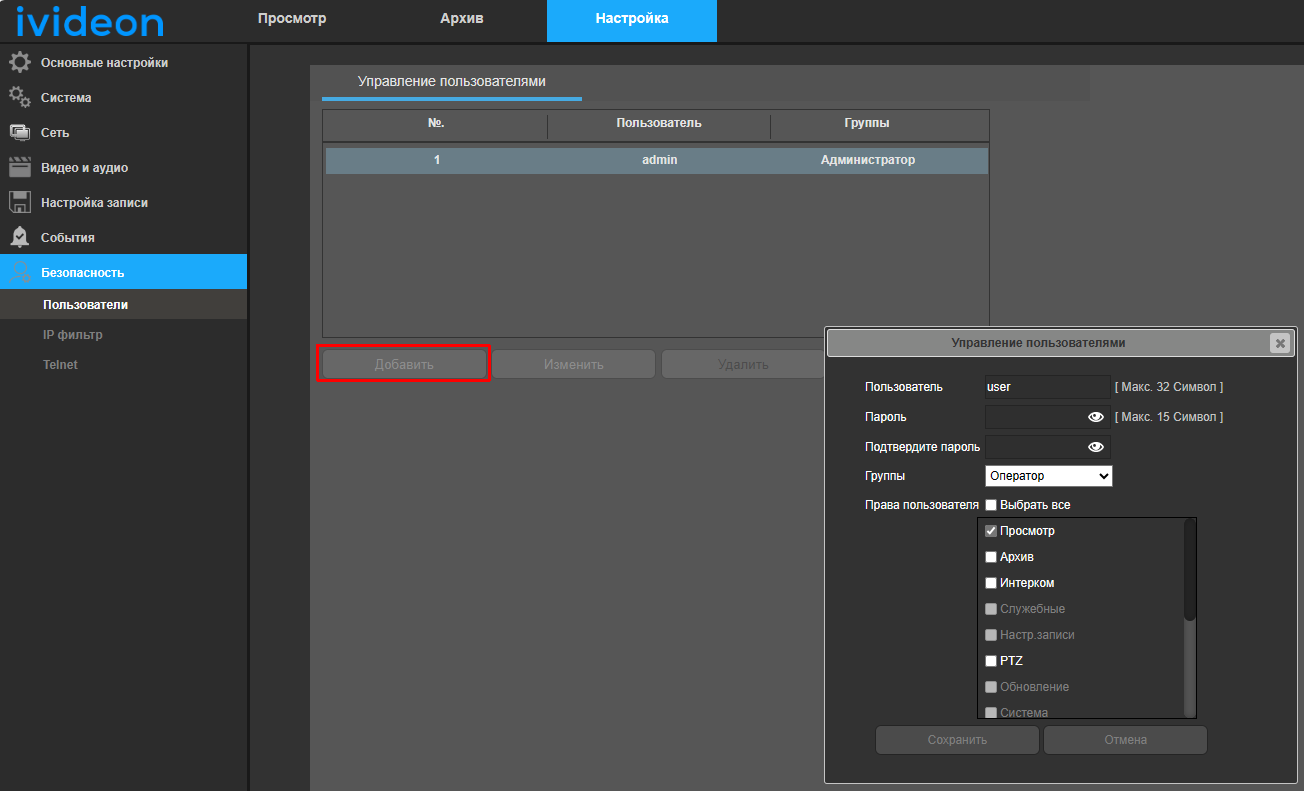
Task: Show password with Пароль eye icon
Action: click(1096, 417)
